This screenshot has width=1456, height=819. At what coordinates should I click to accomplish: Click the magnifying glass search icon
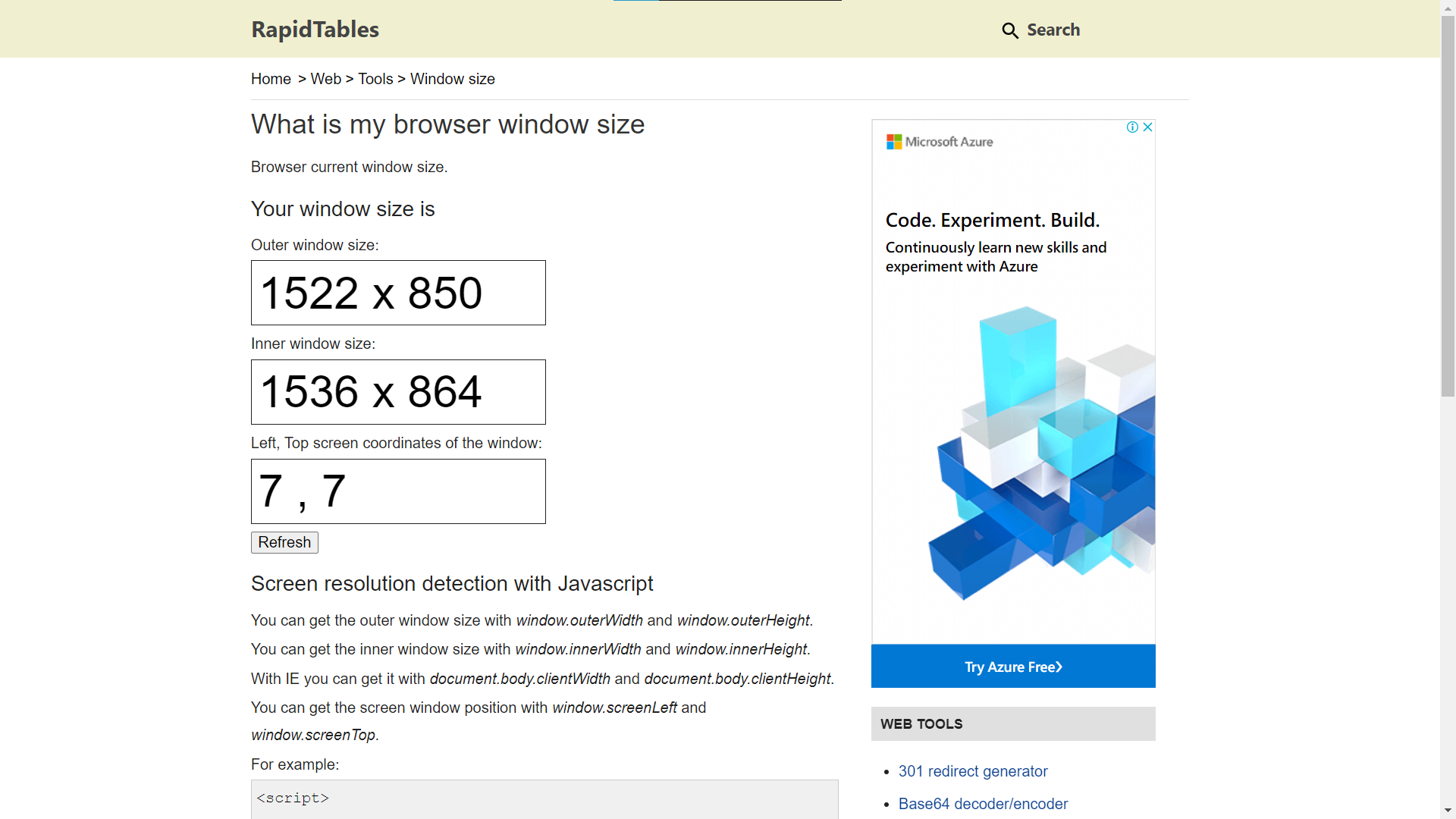pyautogui.click(x=1009, y=30)
